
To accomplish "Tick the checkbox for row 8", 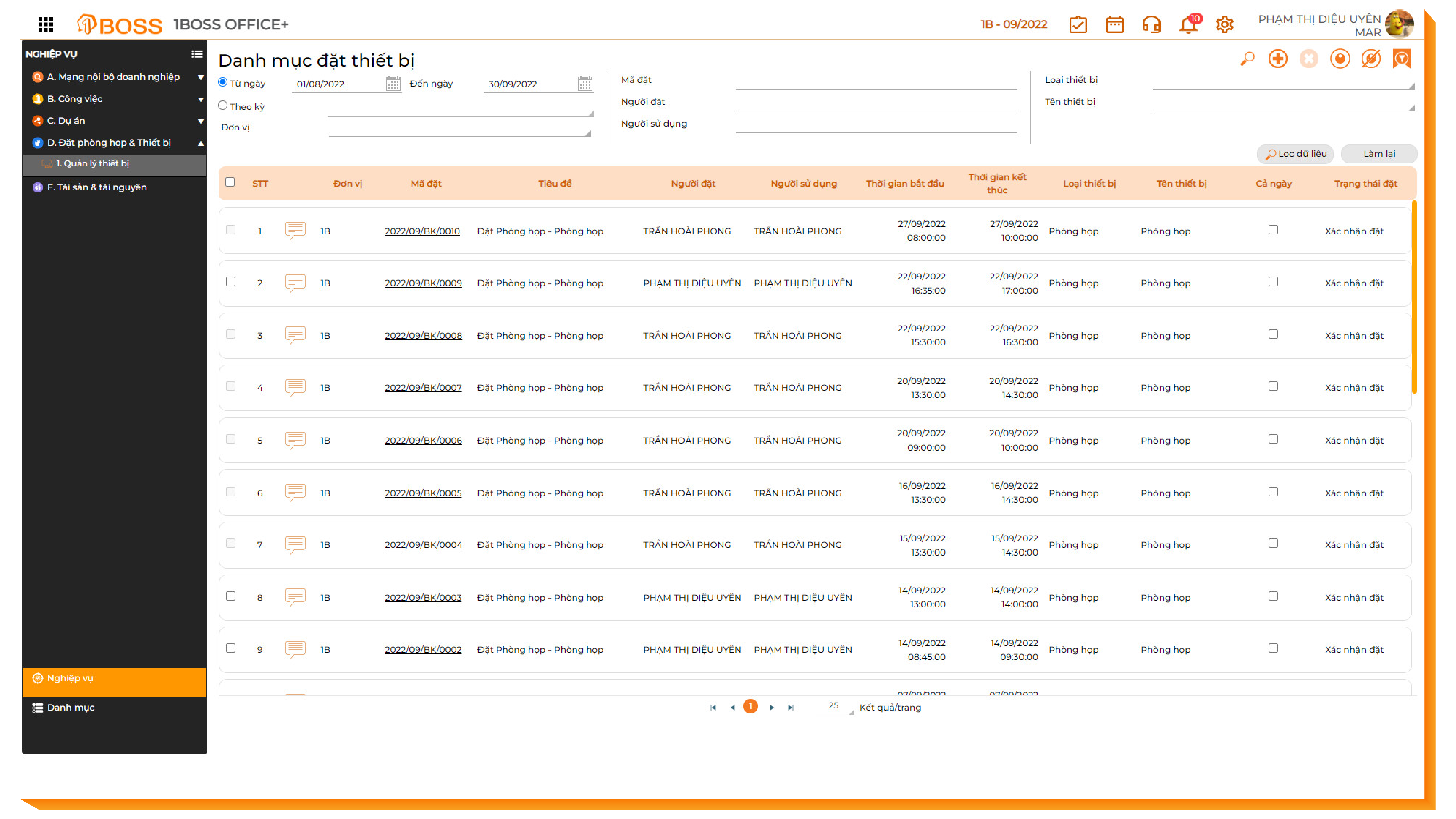I will pos(231,596).
